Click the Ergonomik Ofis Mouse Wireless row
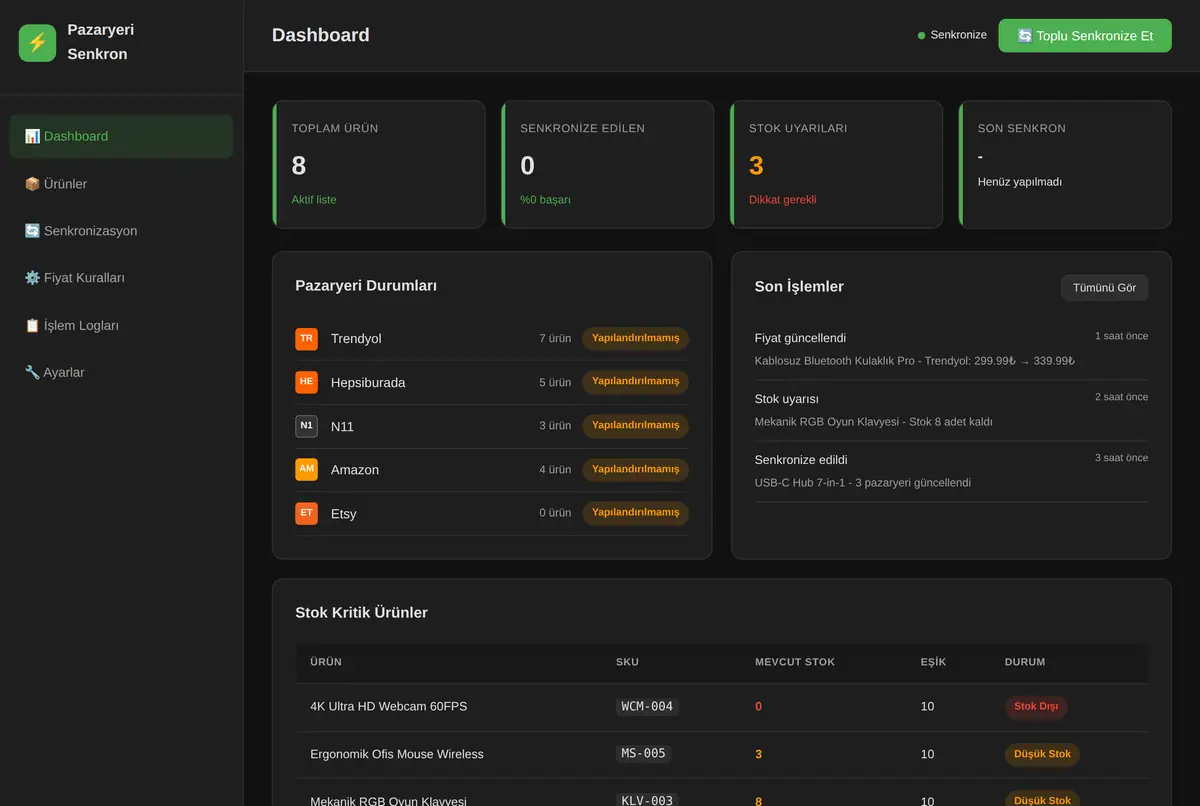 tap(722, 754)
